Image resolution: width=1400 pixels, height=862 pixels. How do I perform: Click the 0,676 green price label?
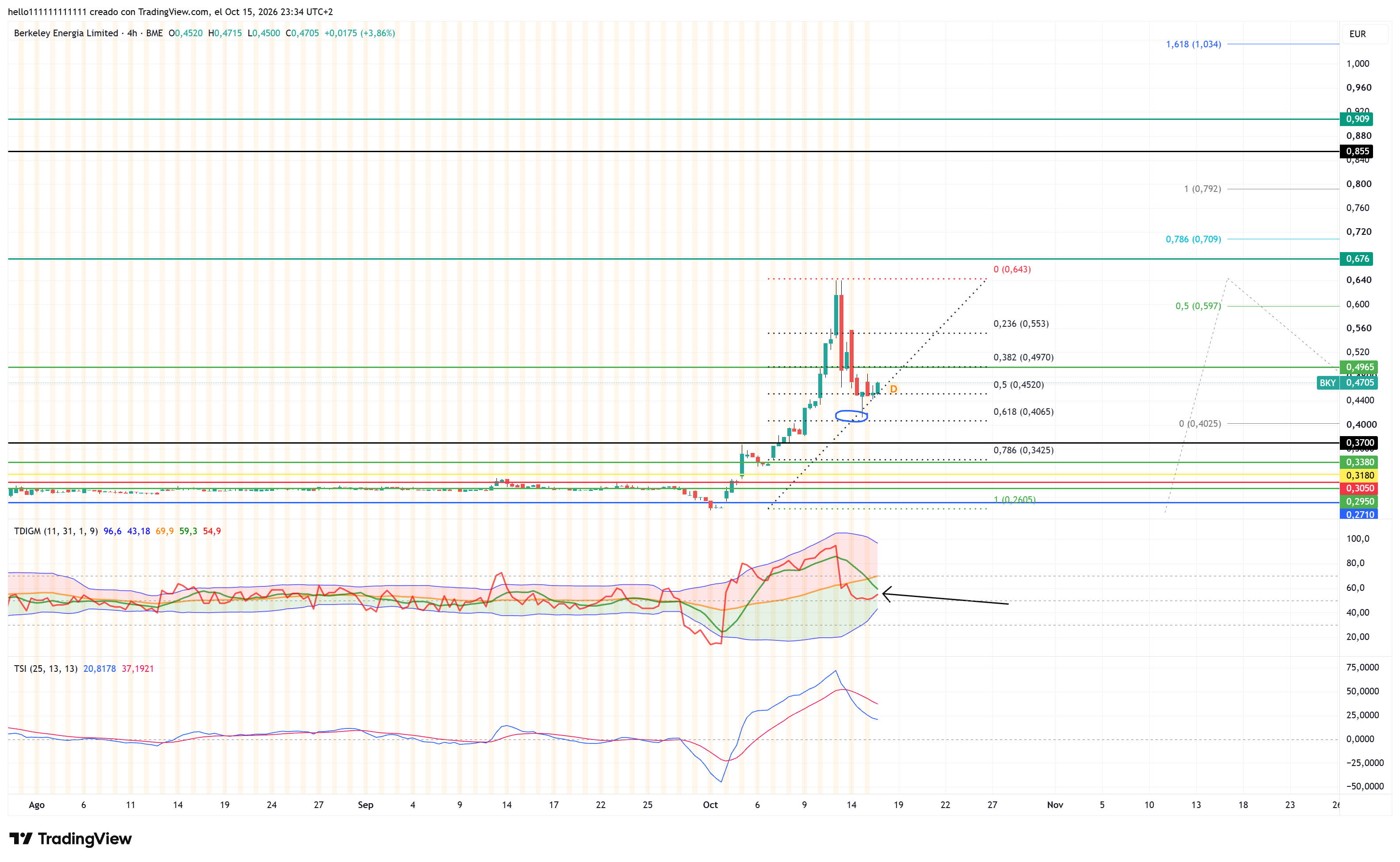[x=1357, y=259]
